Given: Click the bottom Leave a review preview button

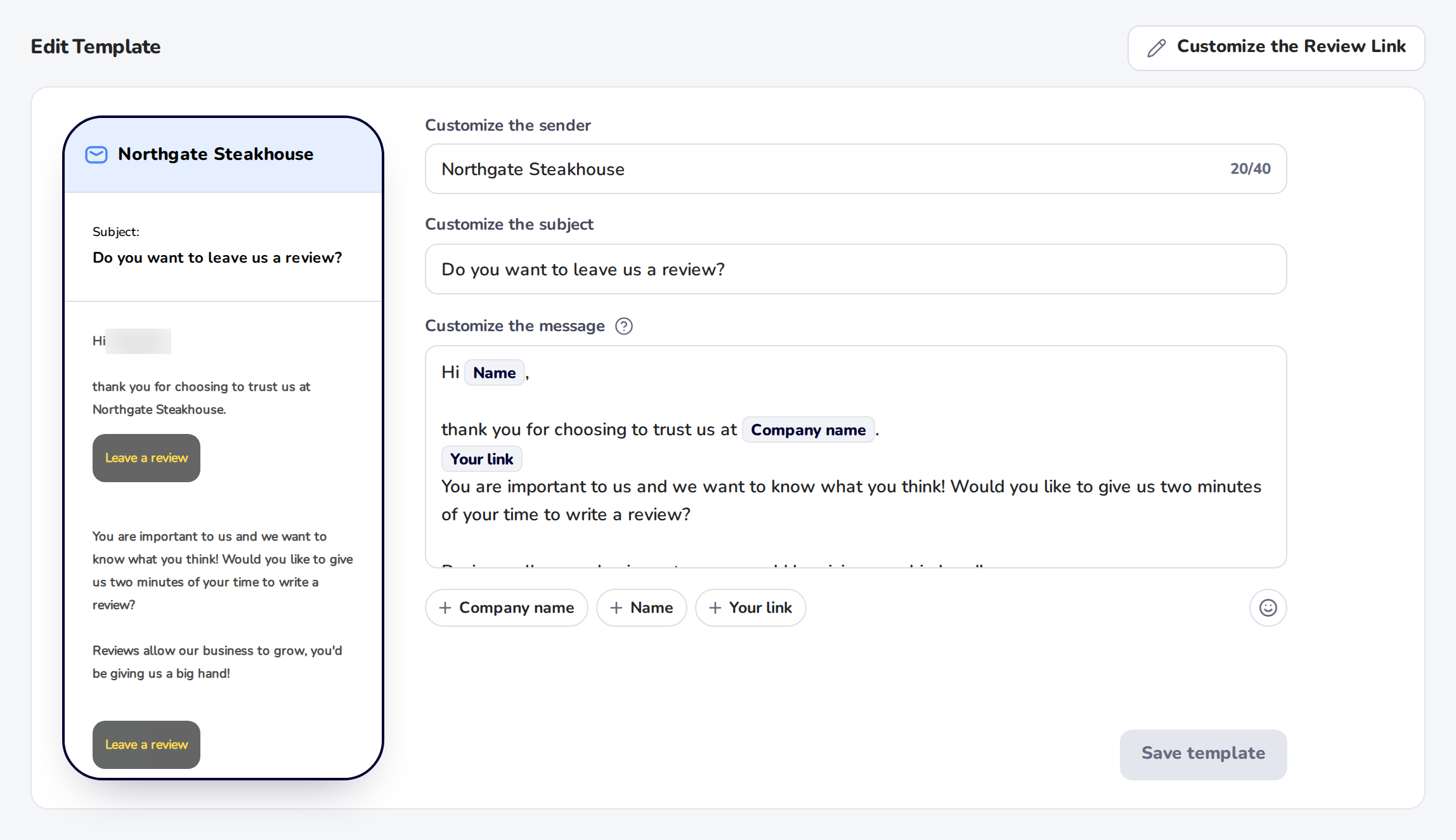Looking at the screenshot, I should point(146,744).
